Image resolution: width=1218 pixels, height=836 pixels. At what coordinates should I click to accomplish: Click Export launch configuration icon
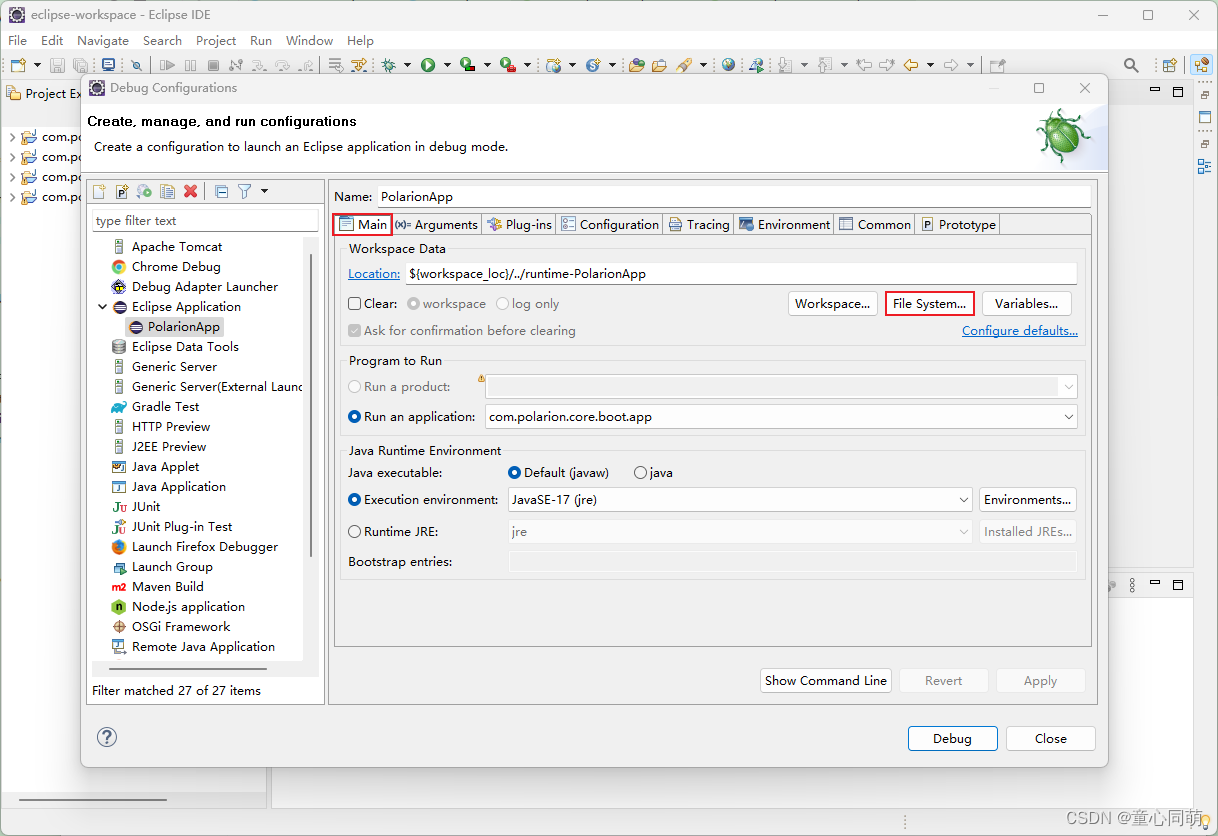click(x=145, y=191)
